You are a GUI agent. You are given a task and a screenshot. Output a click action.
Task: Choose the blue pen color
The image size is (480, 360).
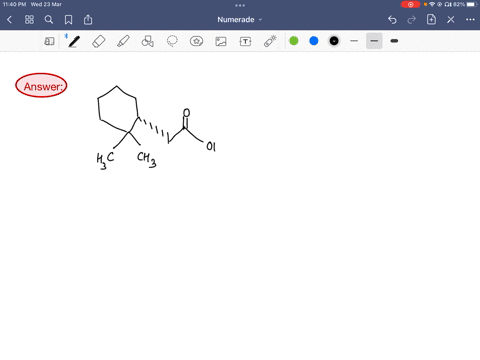coord(314,41)
